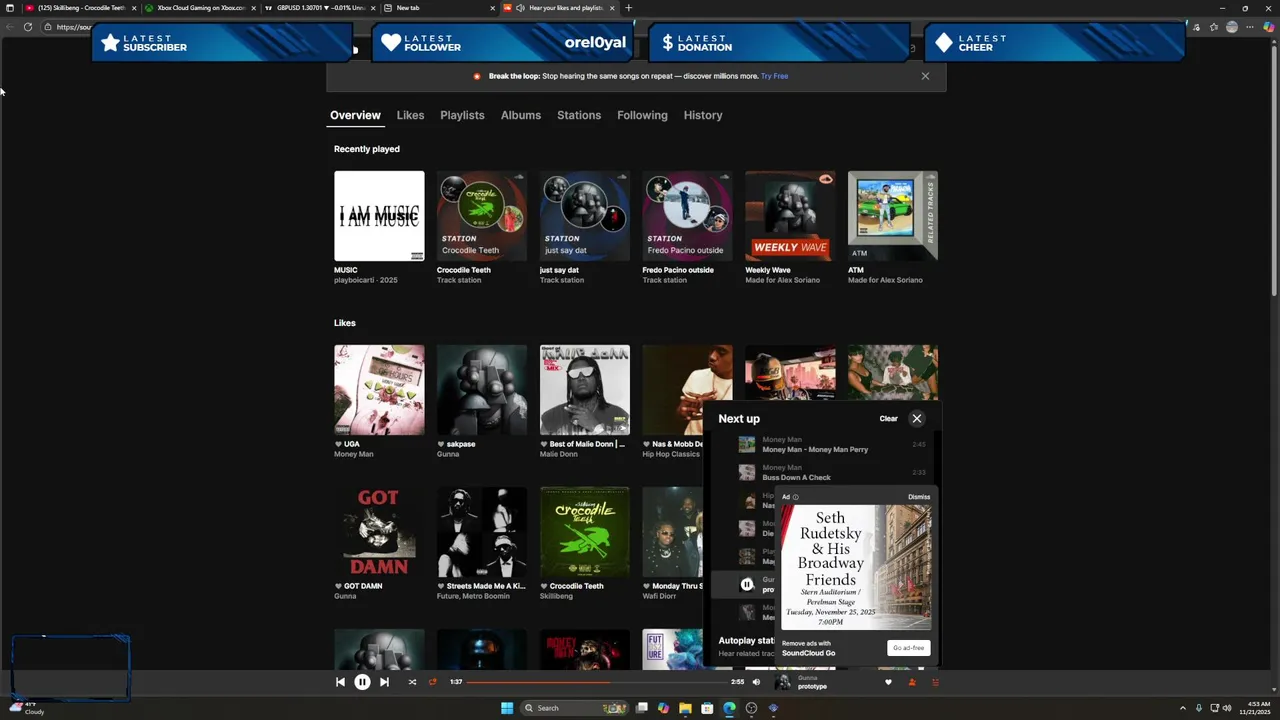Toggle repeat in the player bar

point(433,682)
